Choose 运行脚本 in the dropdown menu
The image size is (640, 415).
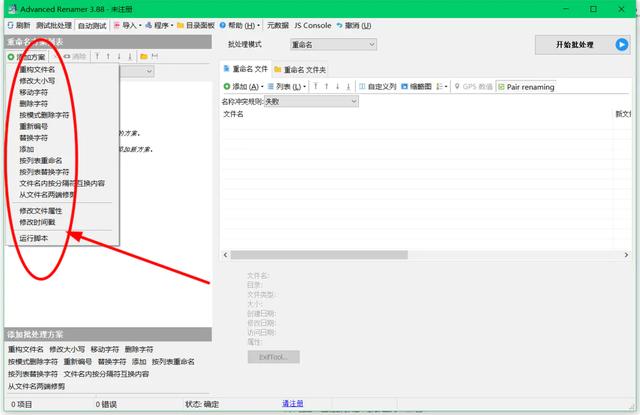[33, 238]
